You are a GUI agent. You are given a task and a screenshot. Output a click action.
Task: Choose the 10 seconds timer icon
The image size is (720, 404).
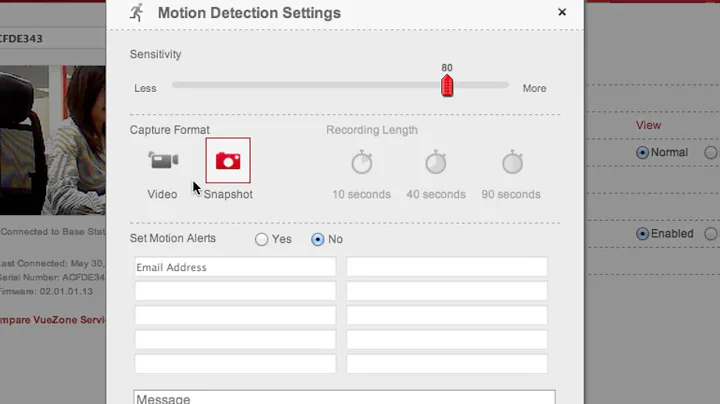click(362, 162)
